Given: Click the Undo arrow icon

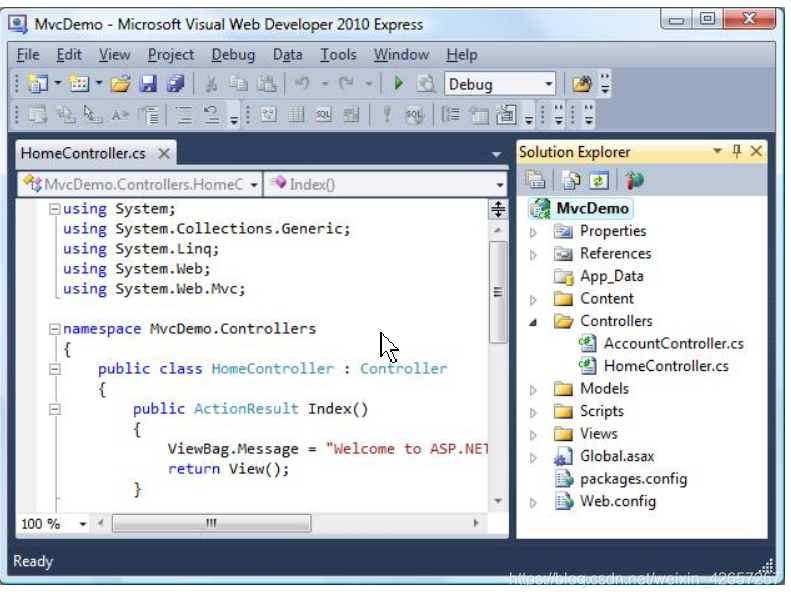Looking at the screenshot, I should pos(302,84).
